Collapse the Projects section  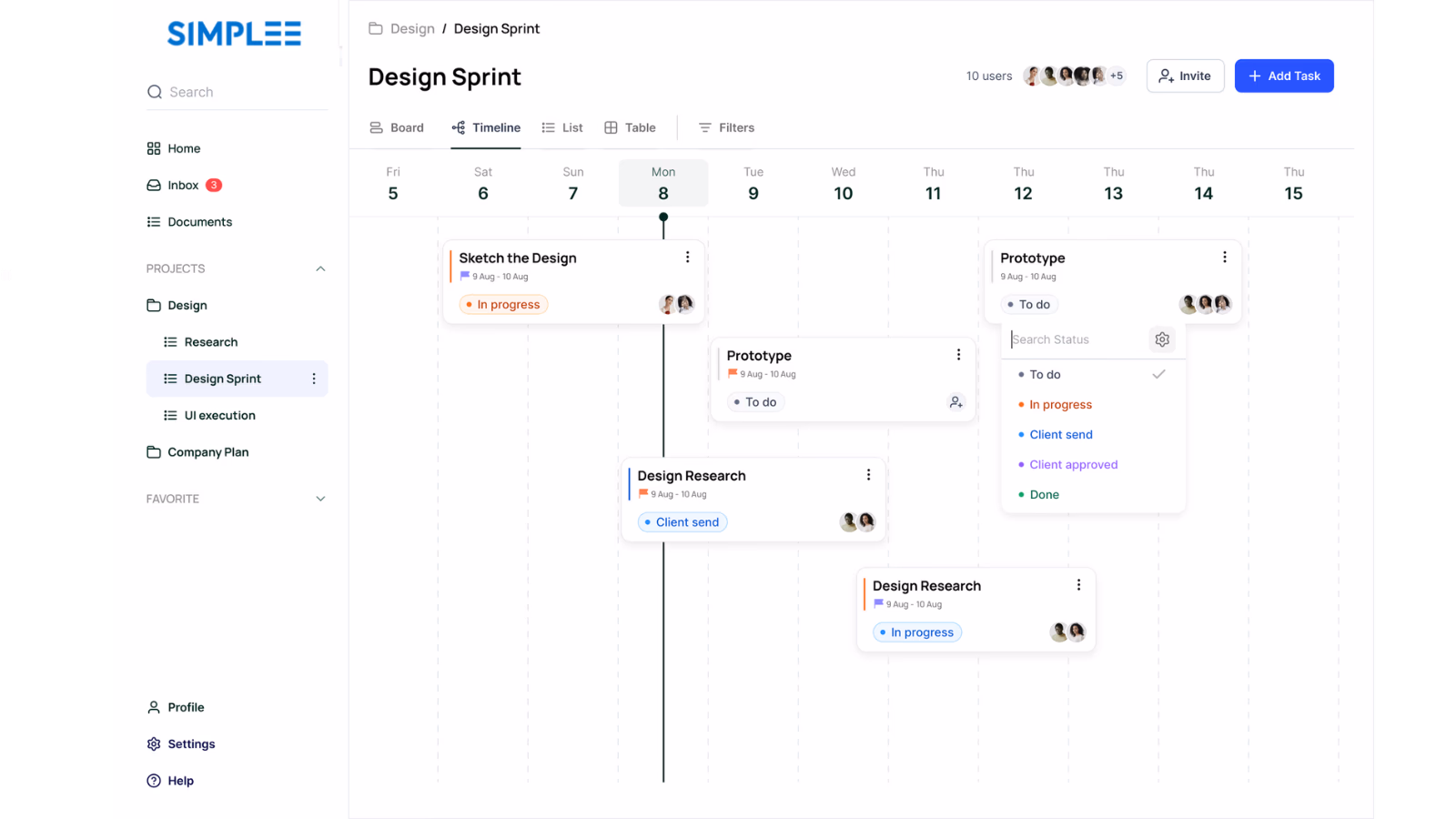320,268
